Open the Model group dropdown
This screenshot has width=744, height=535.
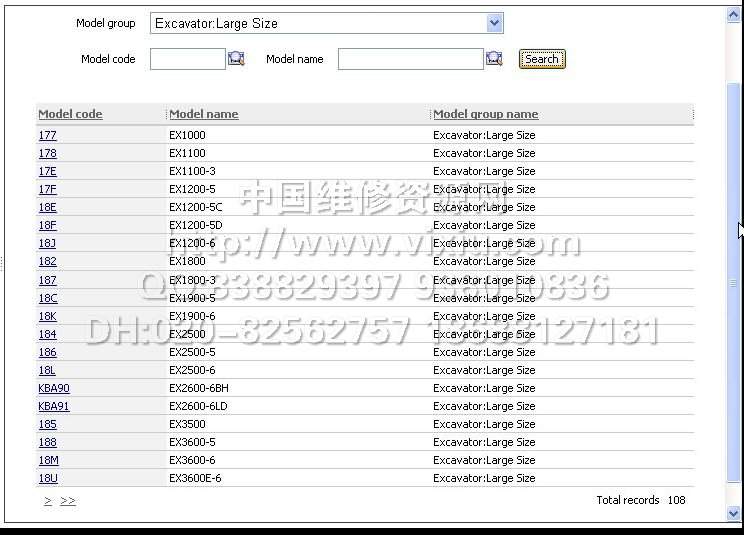[x=494, y=23]
